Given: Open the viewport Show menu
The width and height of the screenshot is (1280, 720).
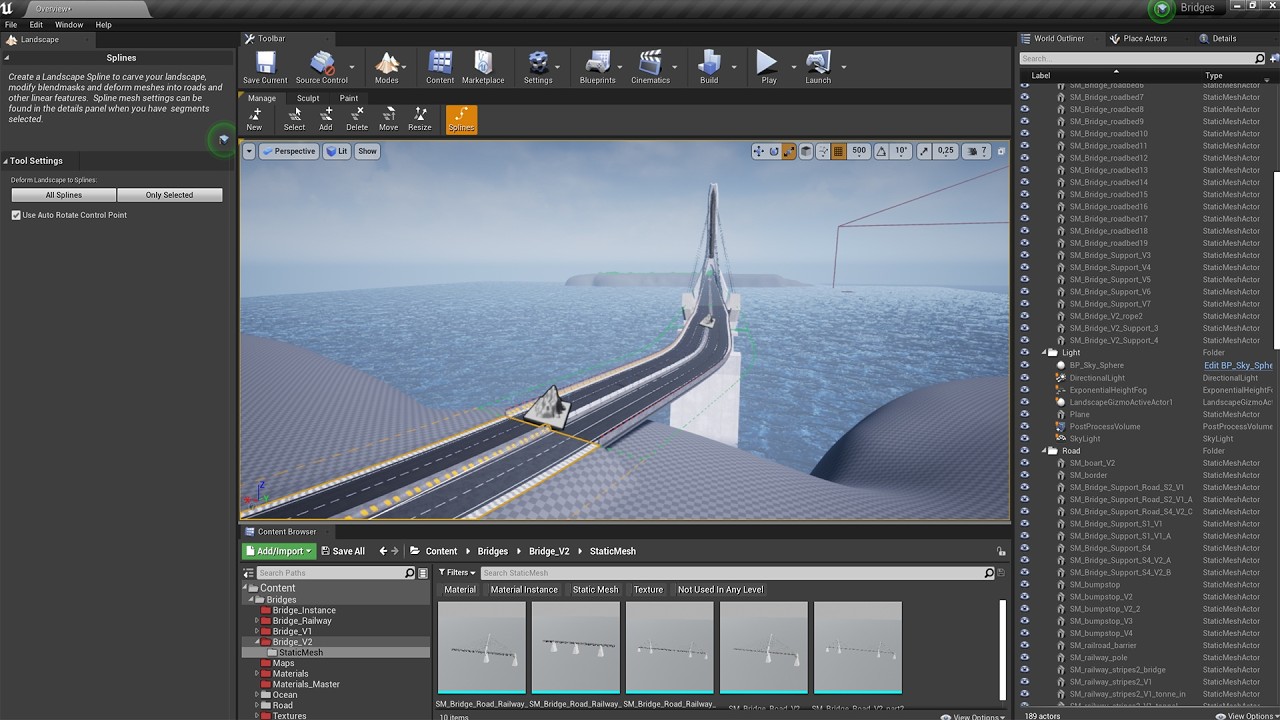Looking at the screenshot, I should 368,151.
